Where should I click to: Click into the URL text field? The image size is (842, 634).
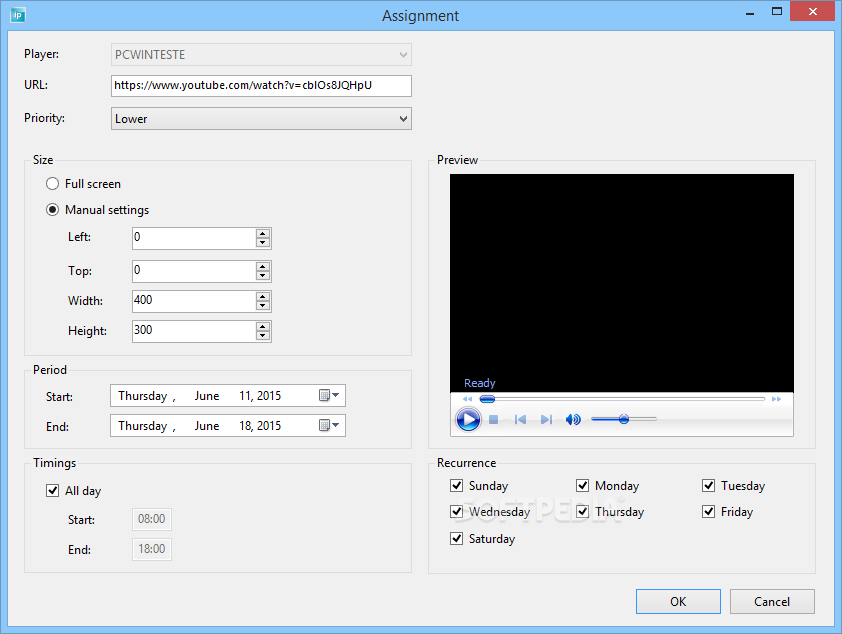tap(261, 86)
